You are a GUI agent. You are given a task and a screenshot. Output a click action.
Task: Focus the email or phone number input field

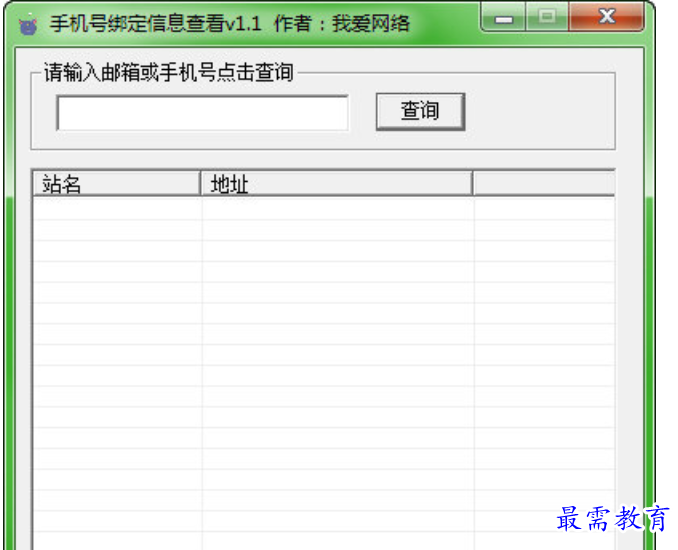point(202,113)
